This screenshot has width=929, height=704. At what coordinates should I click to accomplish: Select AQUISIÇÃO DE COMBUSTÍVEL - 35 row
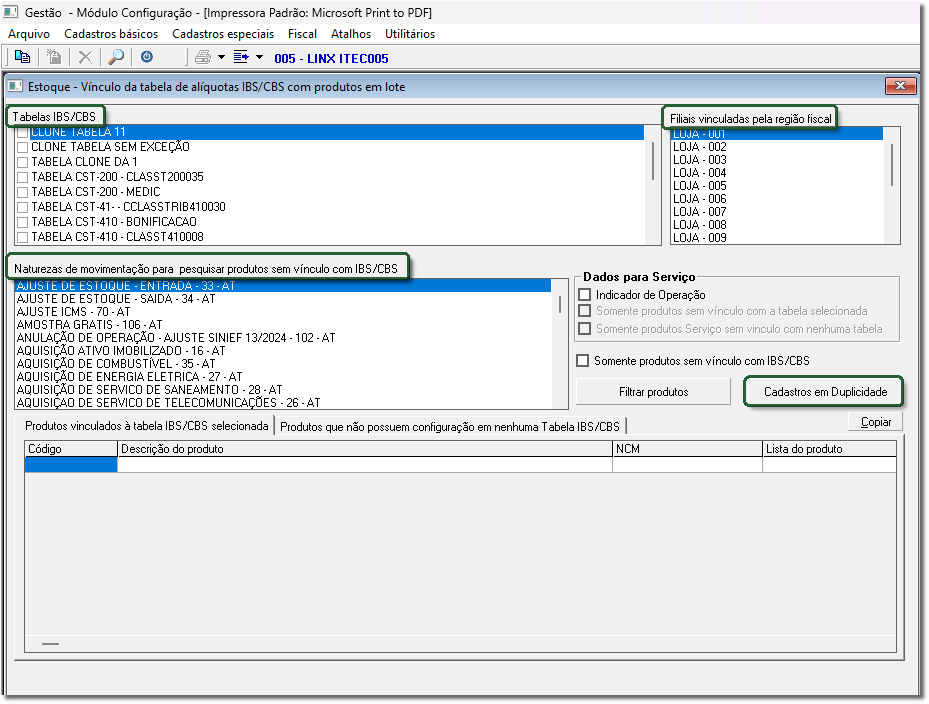[x=283, y=364]
